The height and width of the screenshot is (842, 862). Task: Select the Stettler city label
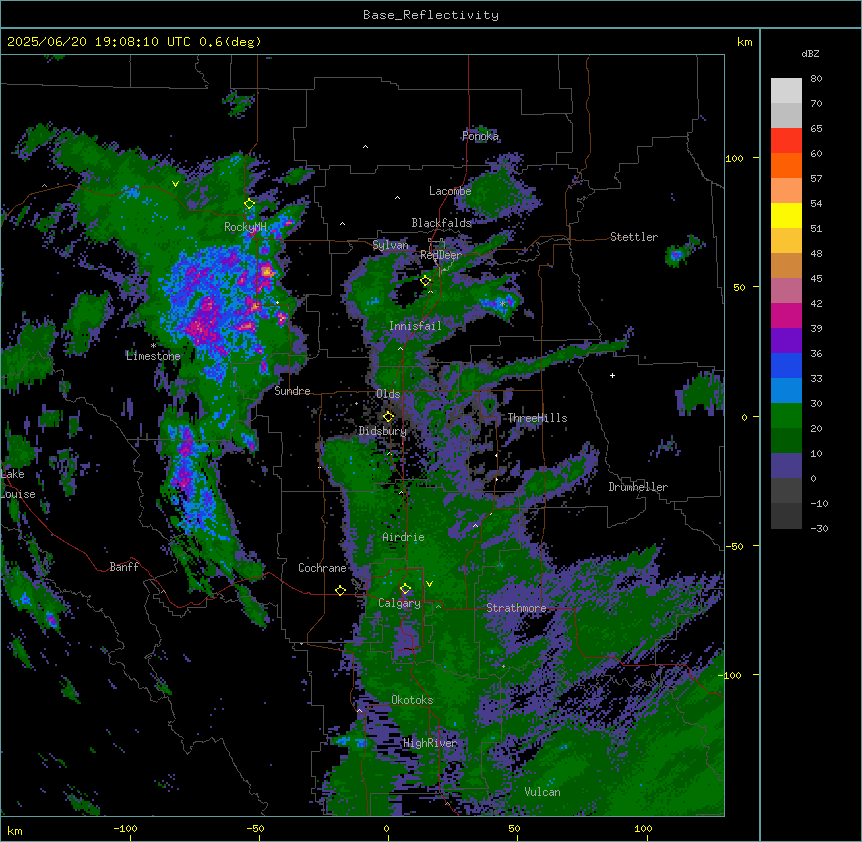(634, 237)
